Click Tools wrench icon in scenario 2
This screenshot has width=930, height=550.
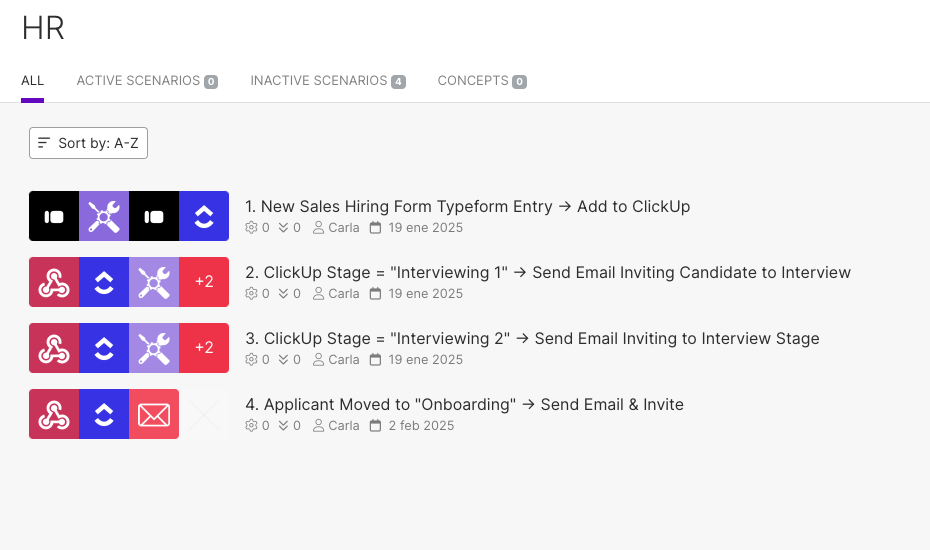click(154, 282)
